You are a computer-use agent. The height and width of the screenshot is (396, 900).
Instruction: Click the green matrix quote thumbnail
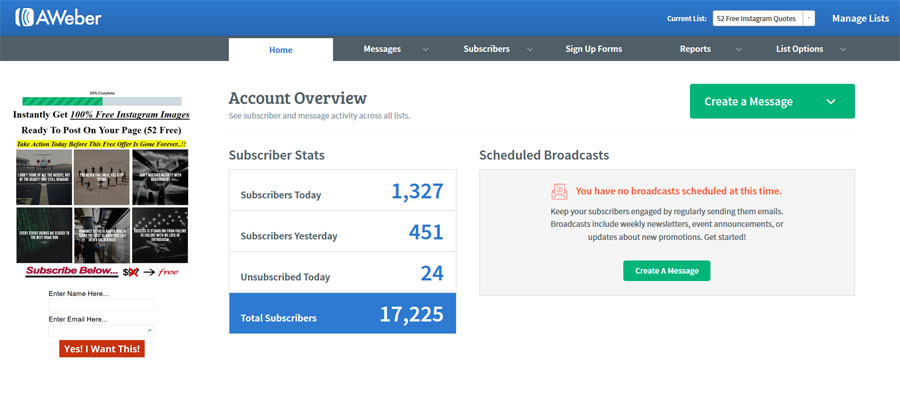pyautogui.click(x=44, y=235)
